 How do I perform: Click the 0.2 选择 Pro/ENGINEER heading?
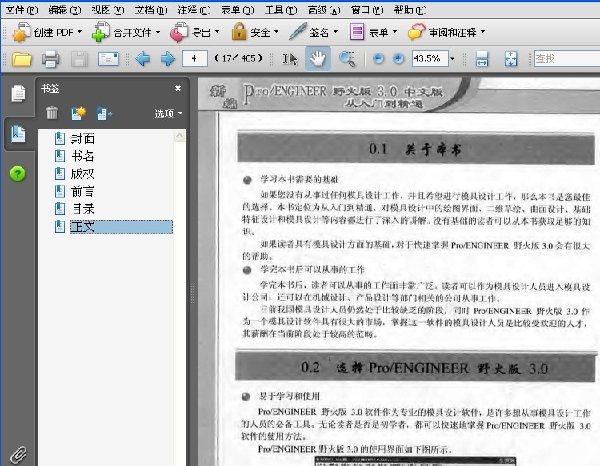pyautogui.click(x=425, y=368)
